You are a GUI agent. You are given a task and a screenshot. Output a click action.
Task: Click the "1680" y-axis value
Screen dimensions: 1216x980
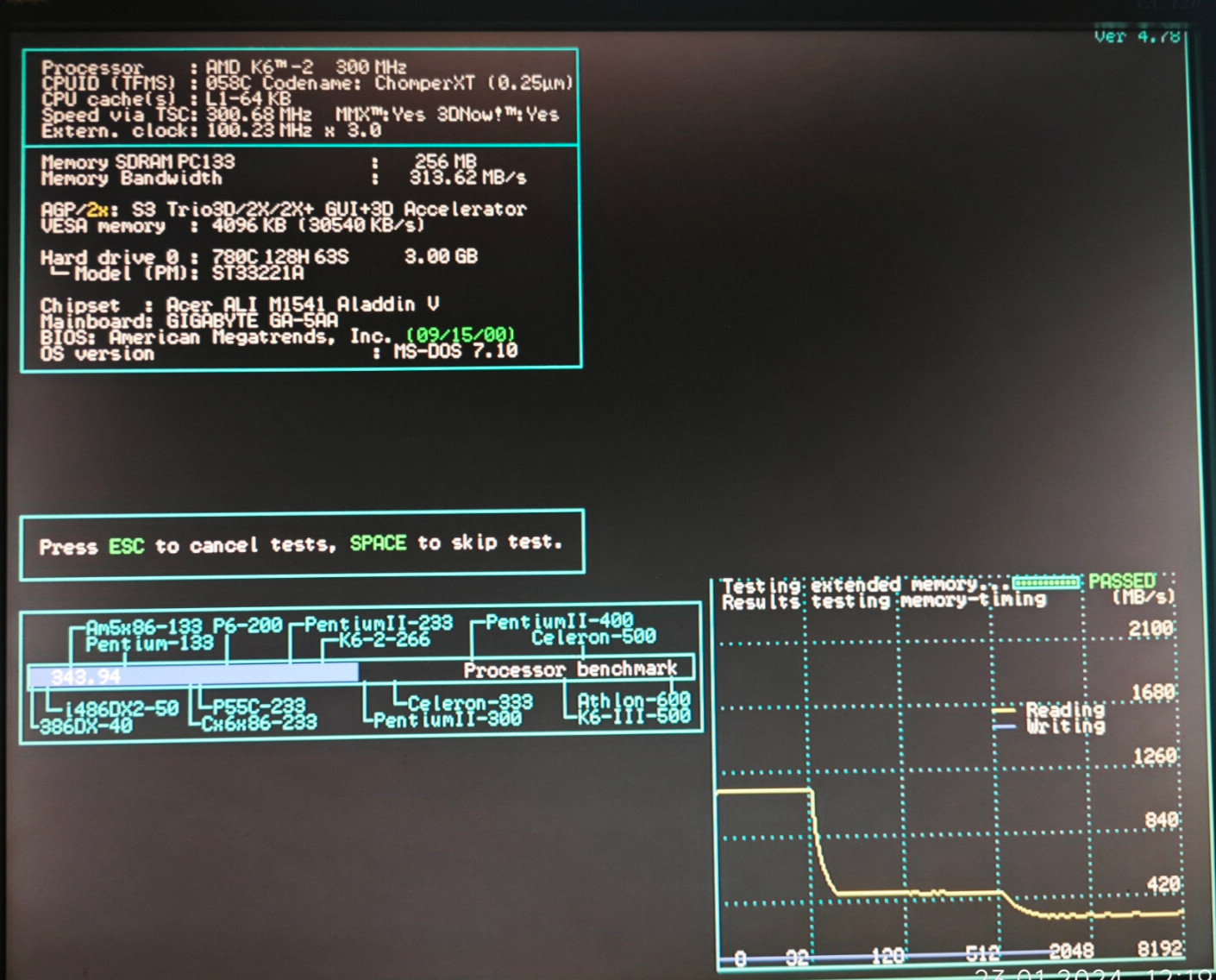[1153, 692]
